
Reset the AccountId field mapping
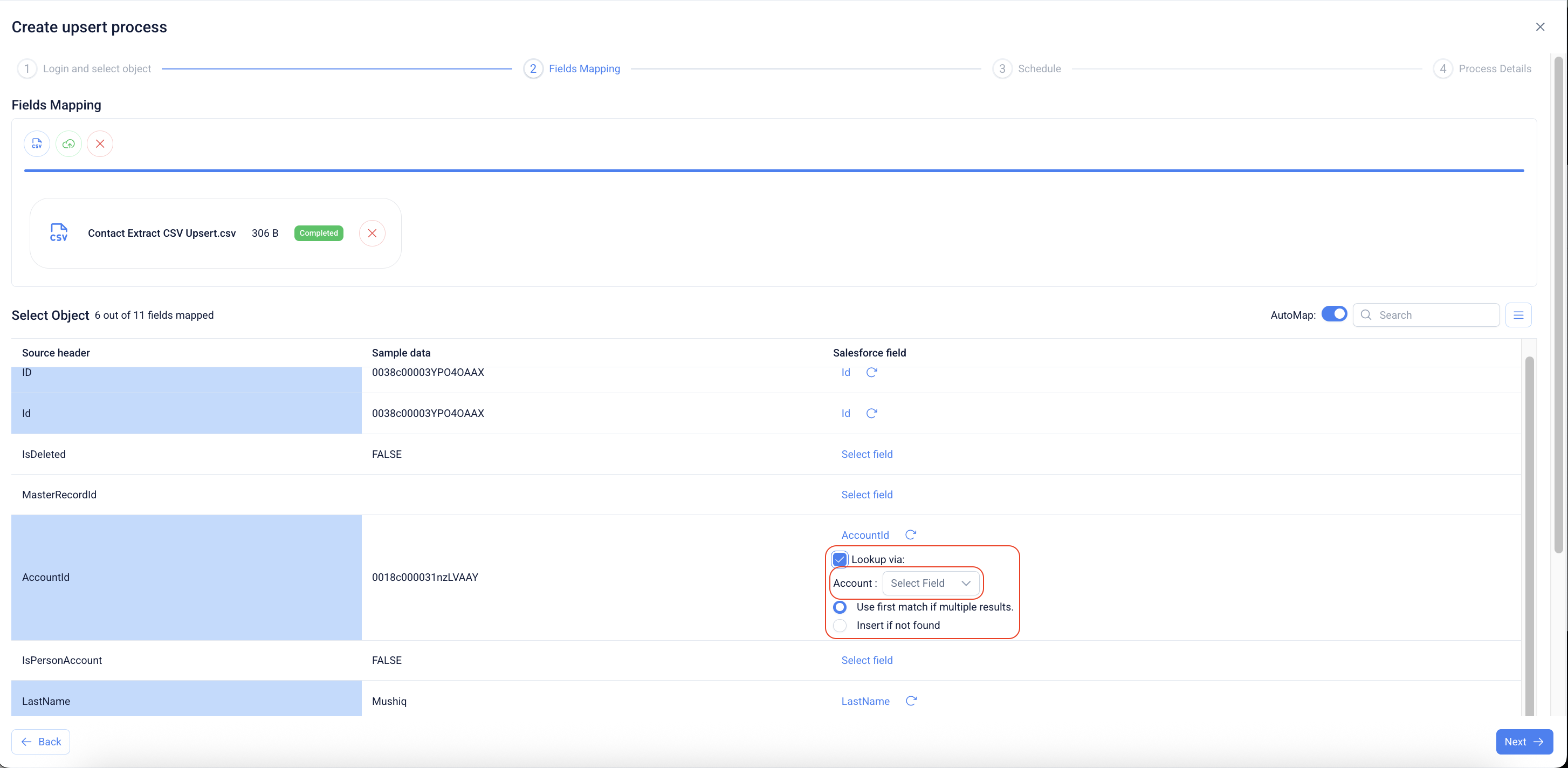tap(911, 534)
